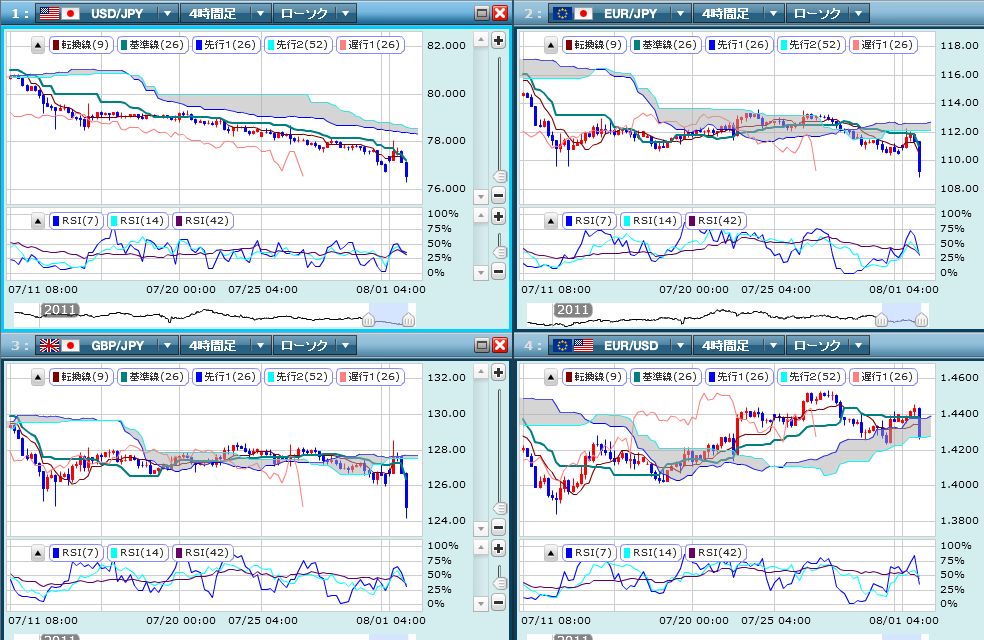Click plus icon beside USD/JPY RSI panel
Viewport: 984px width, 640px height.
point(498,217)
